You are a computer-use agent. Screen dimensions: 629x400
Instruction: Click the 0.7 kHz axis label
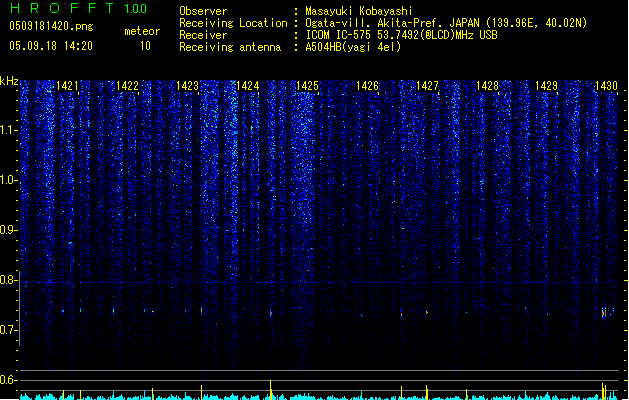[8, 330]
